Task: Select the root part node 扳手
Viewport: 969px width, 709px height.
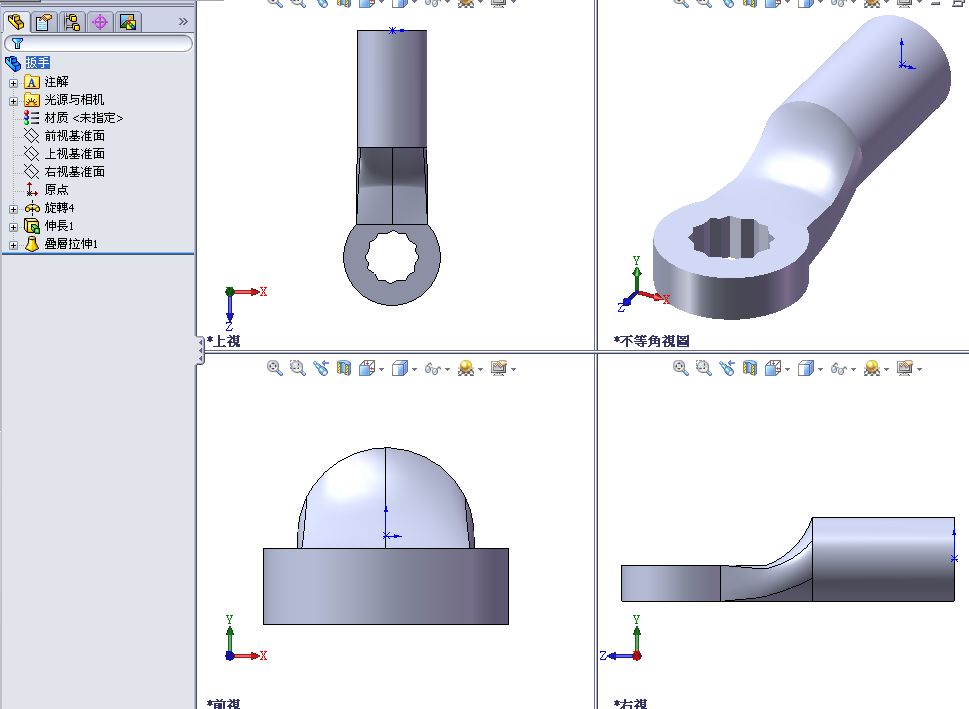Action: [37, 63]
